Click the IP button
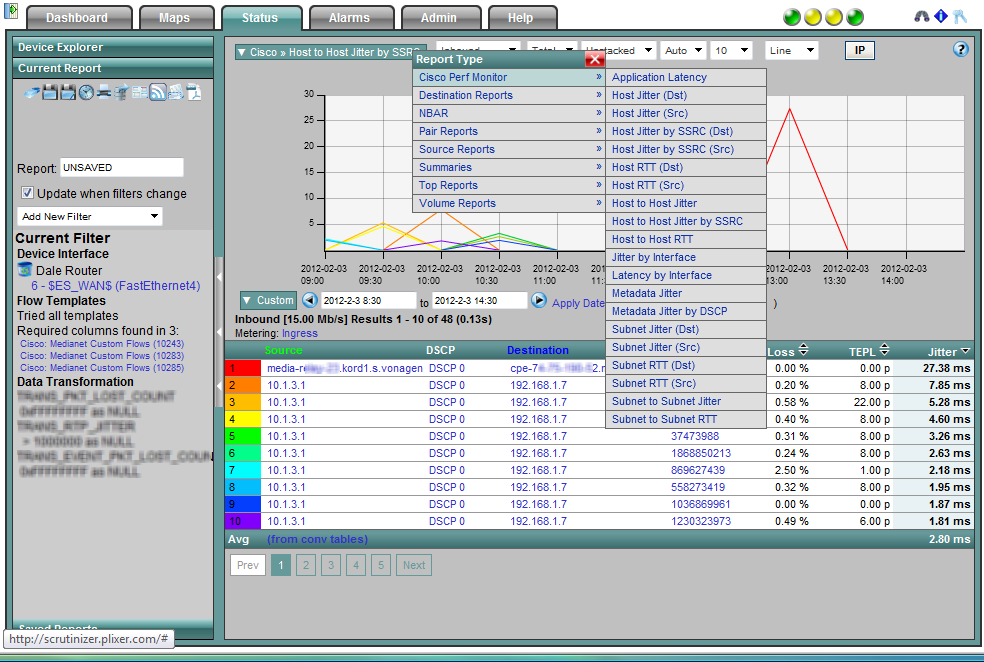 [x=859, y=50]
